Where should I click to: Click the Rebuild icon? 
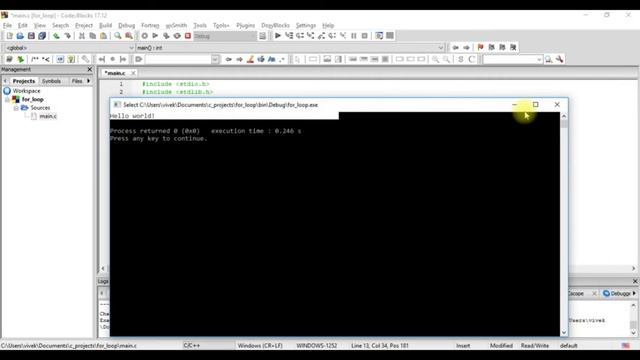(x=177, y=36)
